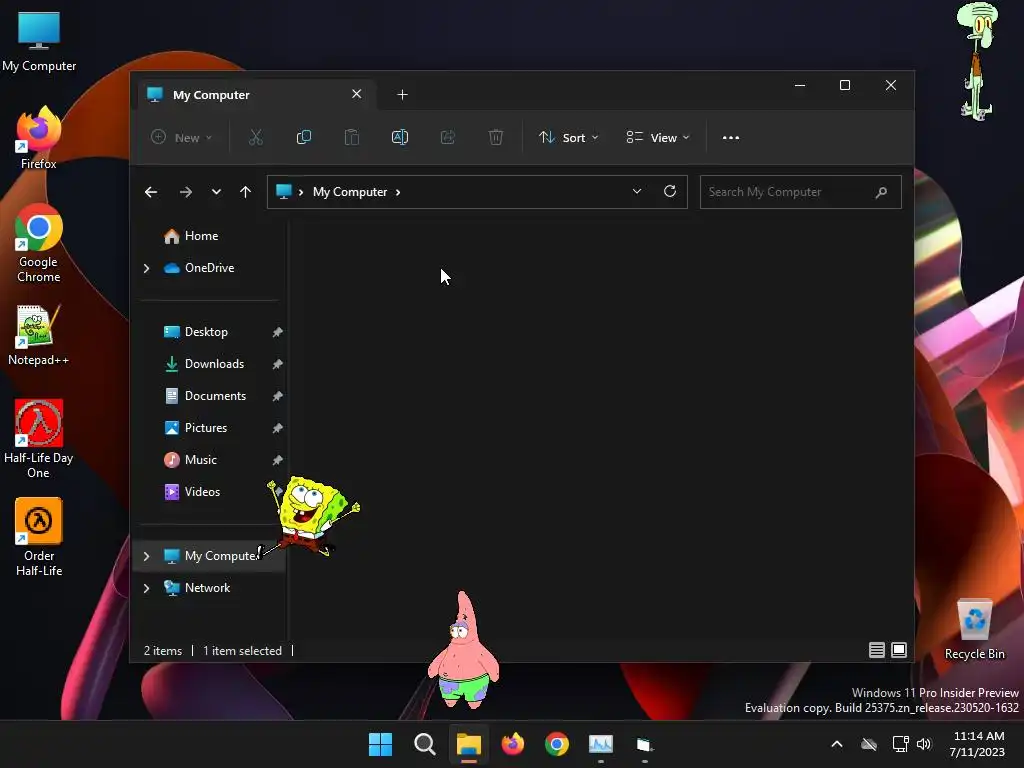
Task: Close the My Computer tab
Action: 357,94
